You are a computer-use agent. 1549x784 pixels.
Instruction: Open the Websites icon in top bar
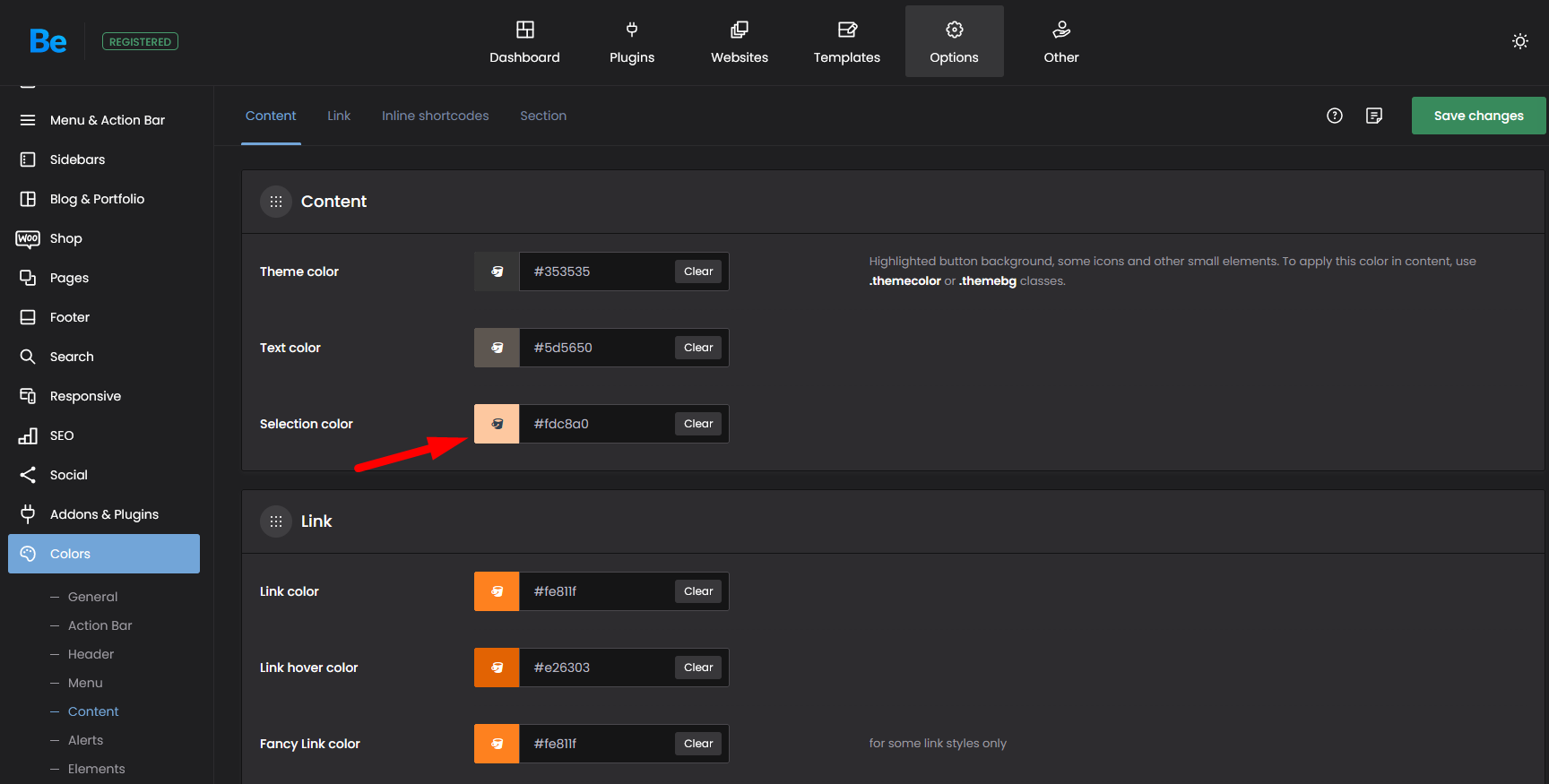[740, 30]
